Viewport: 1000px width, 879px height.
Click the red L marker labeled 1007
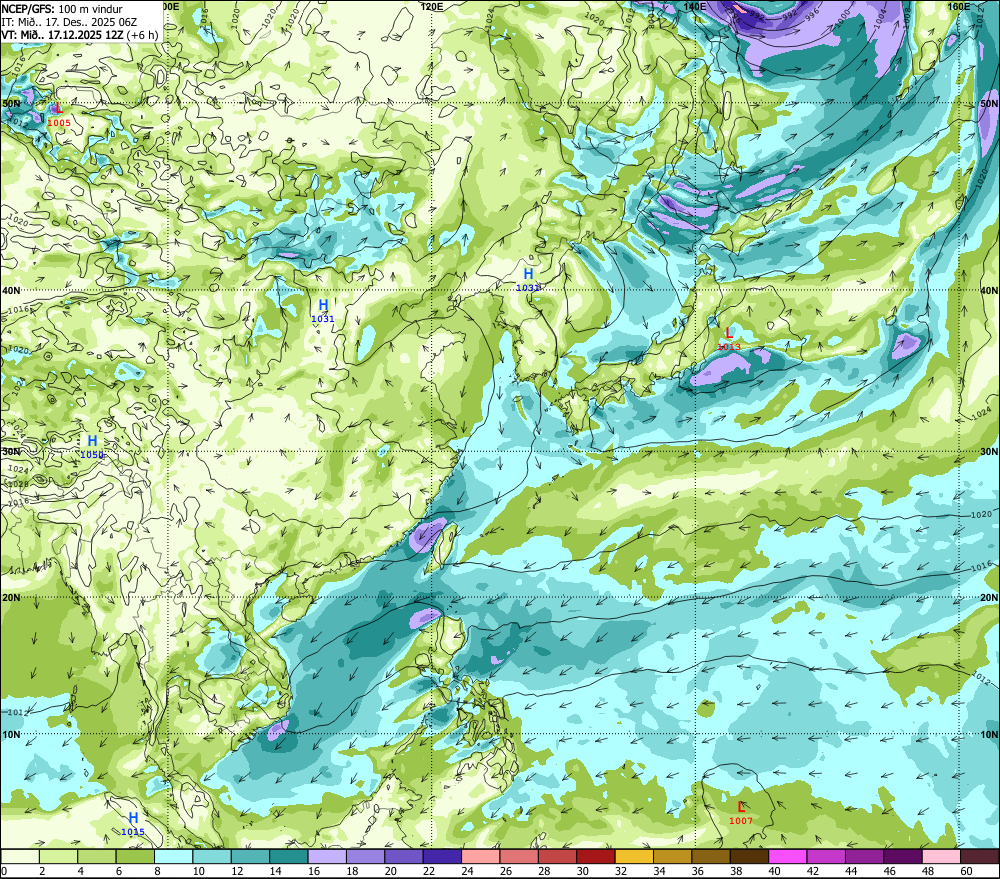741,807
